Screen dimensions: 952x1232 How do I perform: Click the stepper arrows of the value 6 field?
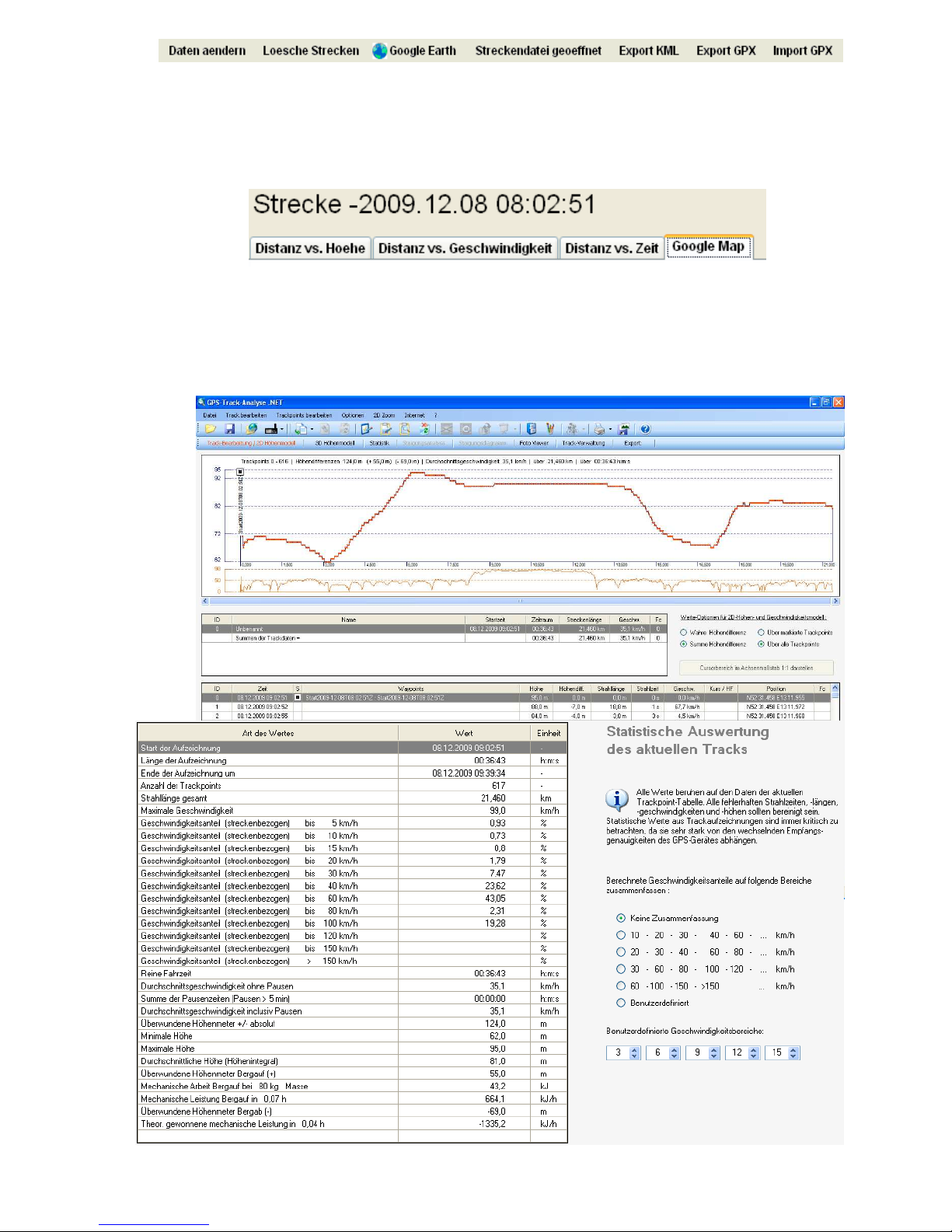click(675, 1053)
